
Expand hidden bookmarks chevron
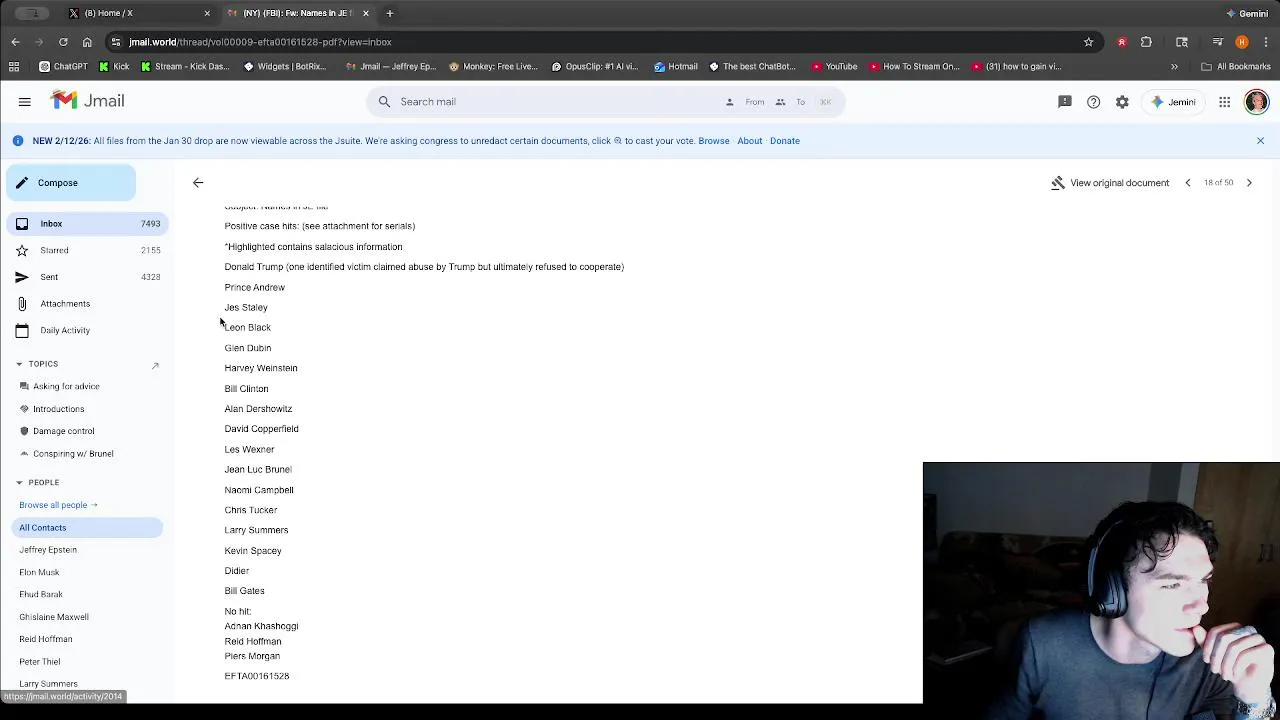point(1174,67)
